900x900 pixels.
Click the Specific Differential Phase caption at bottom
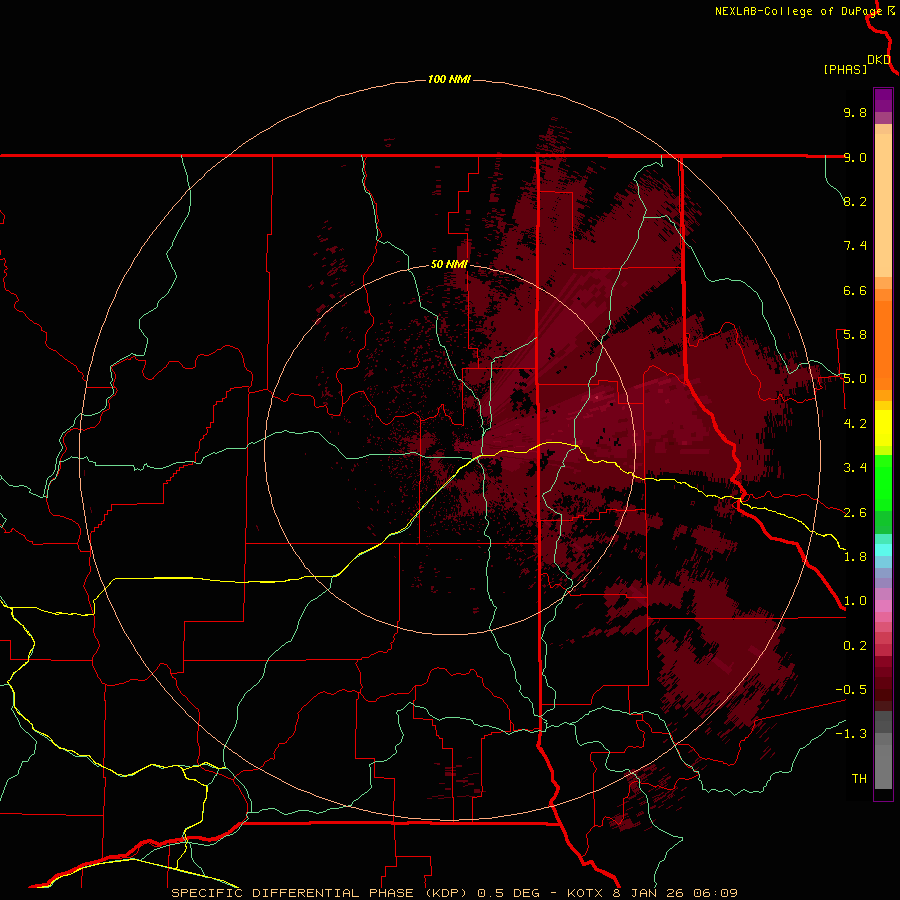pos(454,893)
